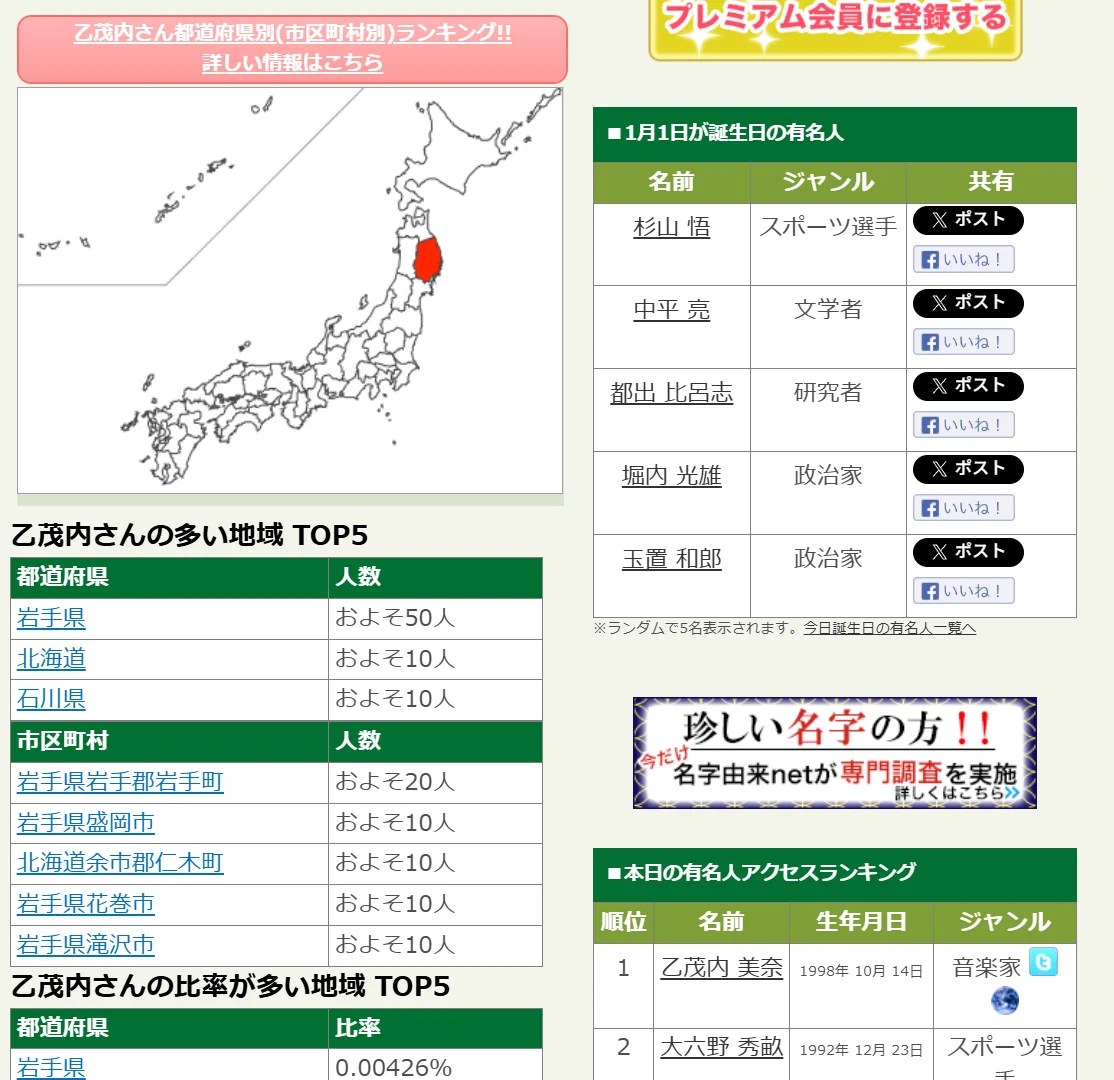Open the 岩手県滝沢市 link
The image size is (1114, 1080).
pyautogui.click(x=85, y=945)
